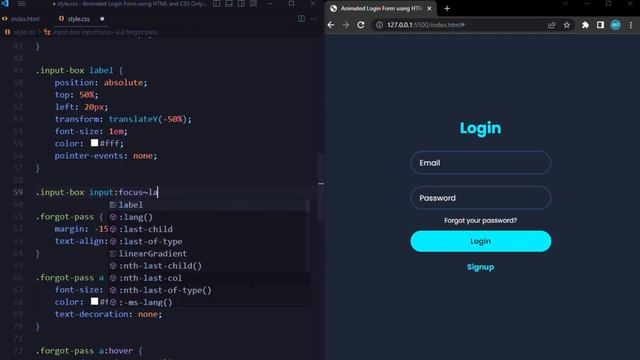This screenshot has height=360, width=640.
Task: Split the editor to the right
Action: point(301,19)
